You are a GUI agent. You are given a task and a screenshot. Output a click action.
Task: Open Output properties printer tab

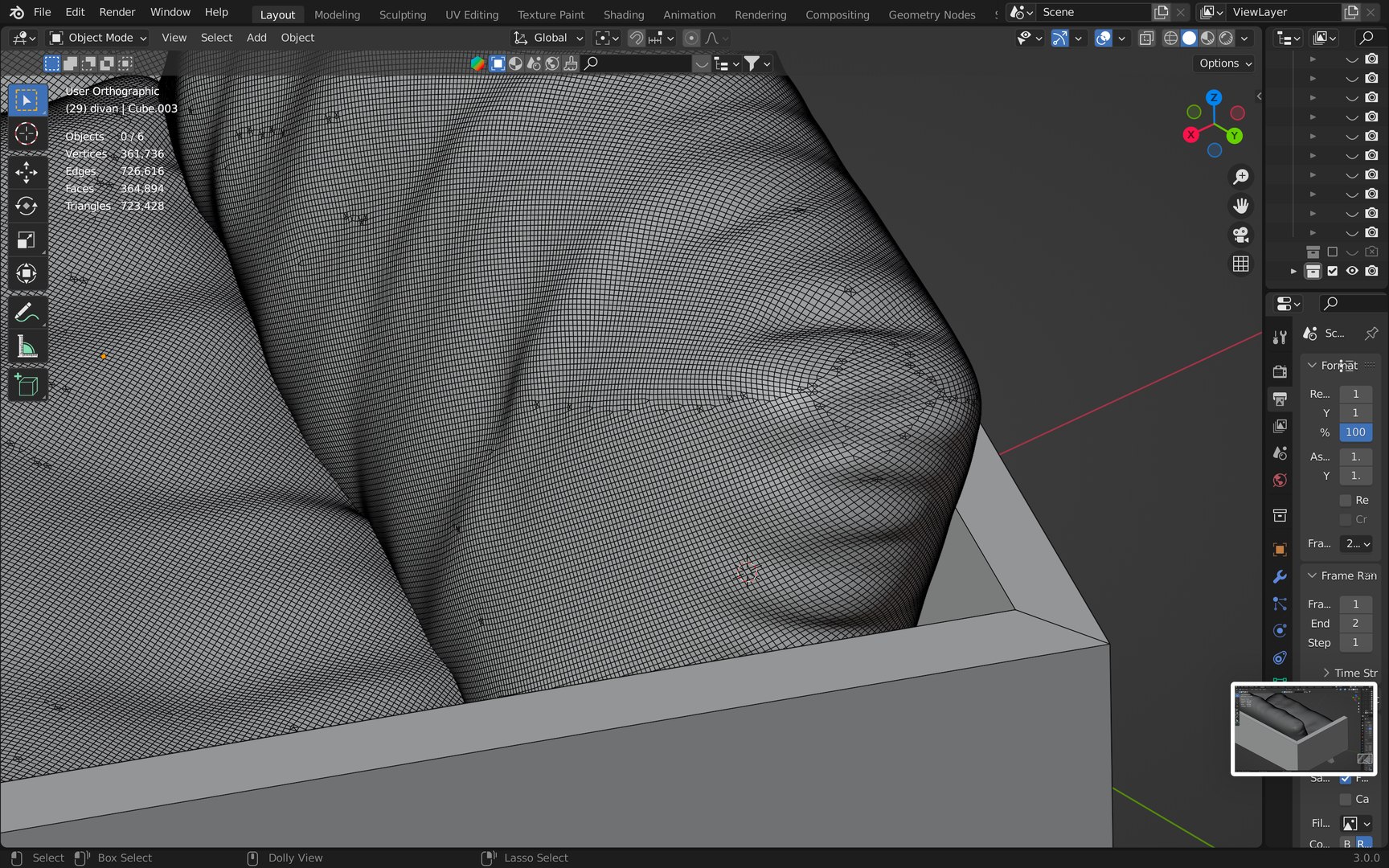(1280, 399)
